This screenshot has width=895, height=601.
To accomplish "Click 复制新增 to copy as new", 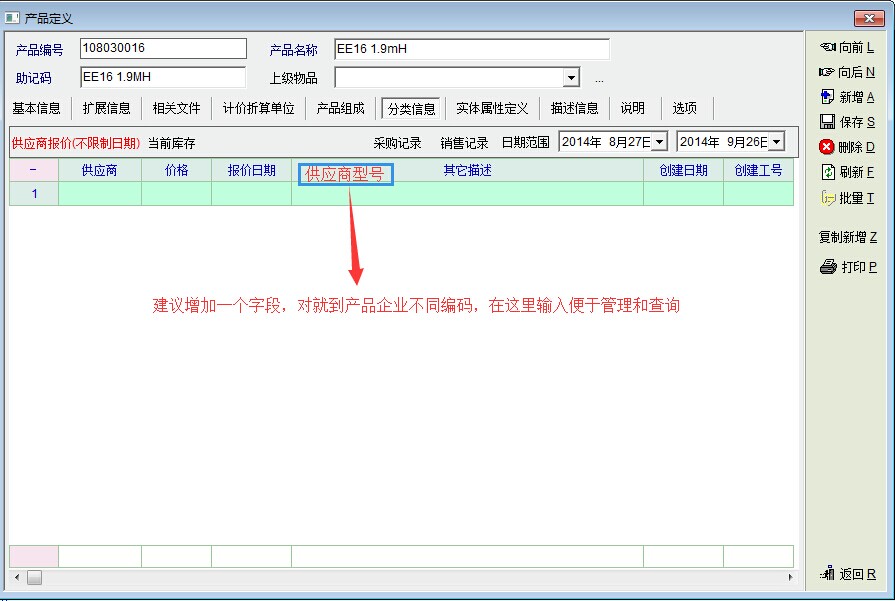I will [847, 237].
